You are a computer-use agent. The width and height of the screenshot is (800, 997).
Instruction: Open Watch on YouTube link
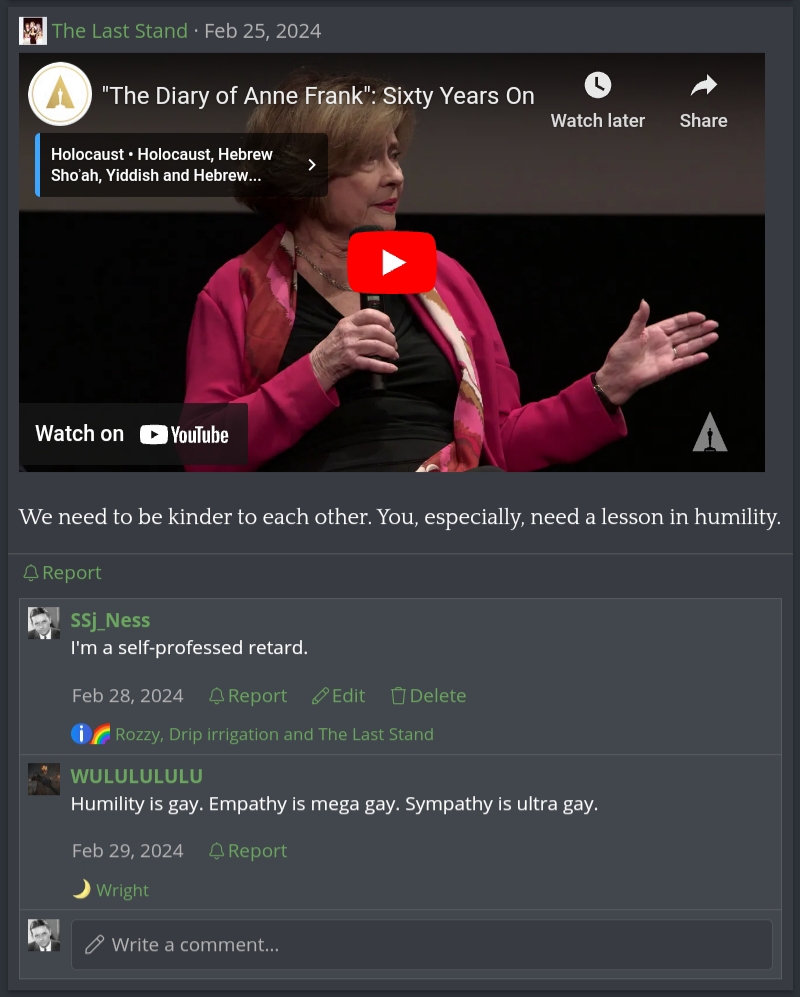click(x=133, y=434)
